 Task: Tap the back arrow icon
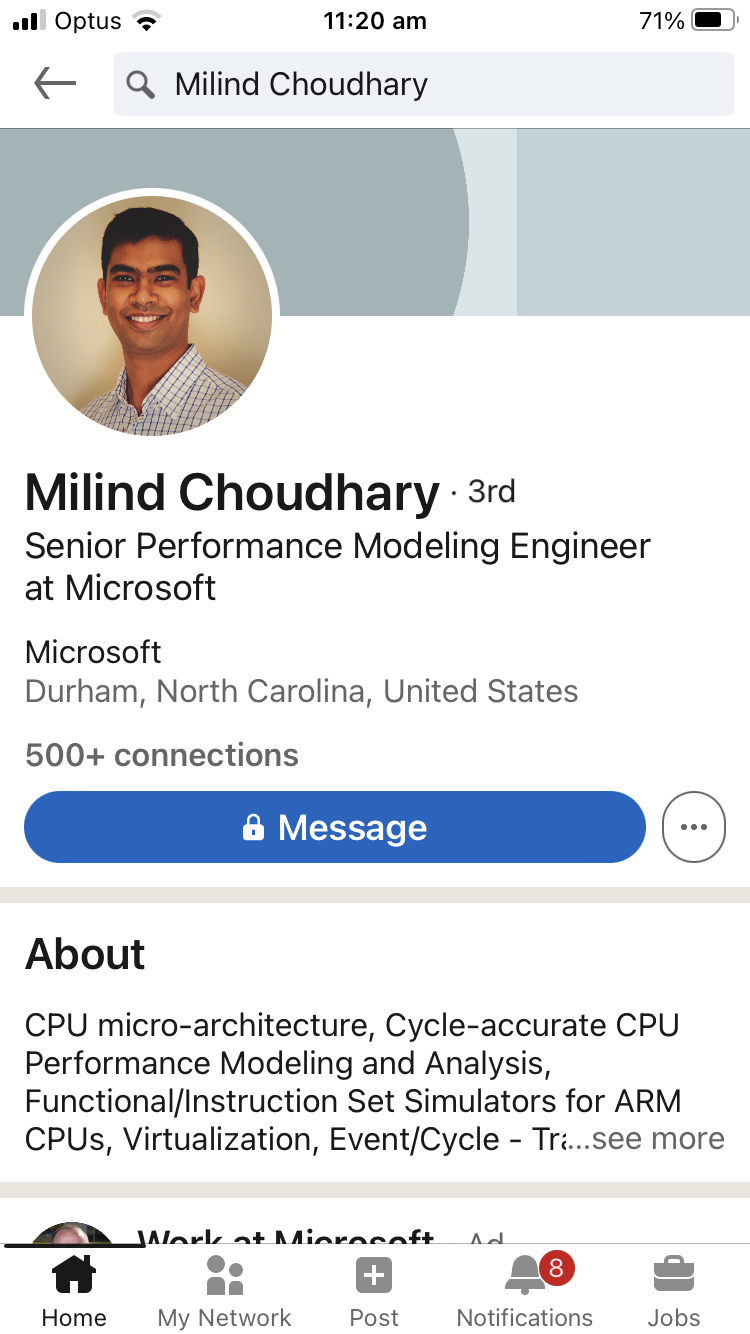(x=55, y=84)
